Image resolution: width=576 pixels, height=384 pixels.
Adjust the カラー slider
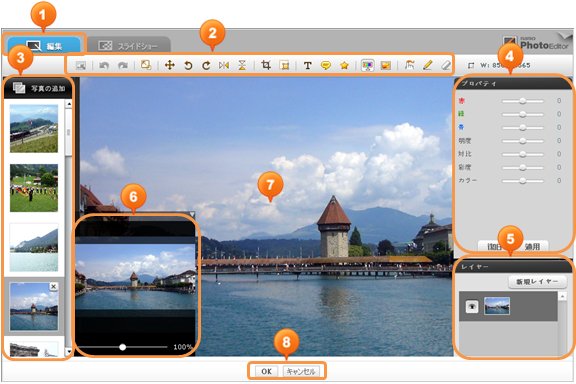522,181
